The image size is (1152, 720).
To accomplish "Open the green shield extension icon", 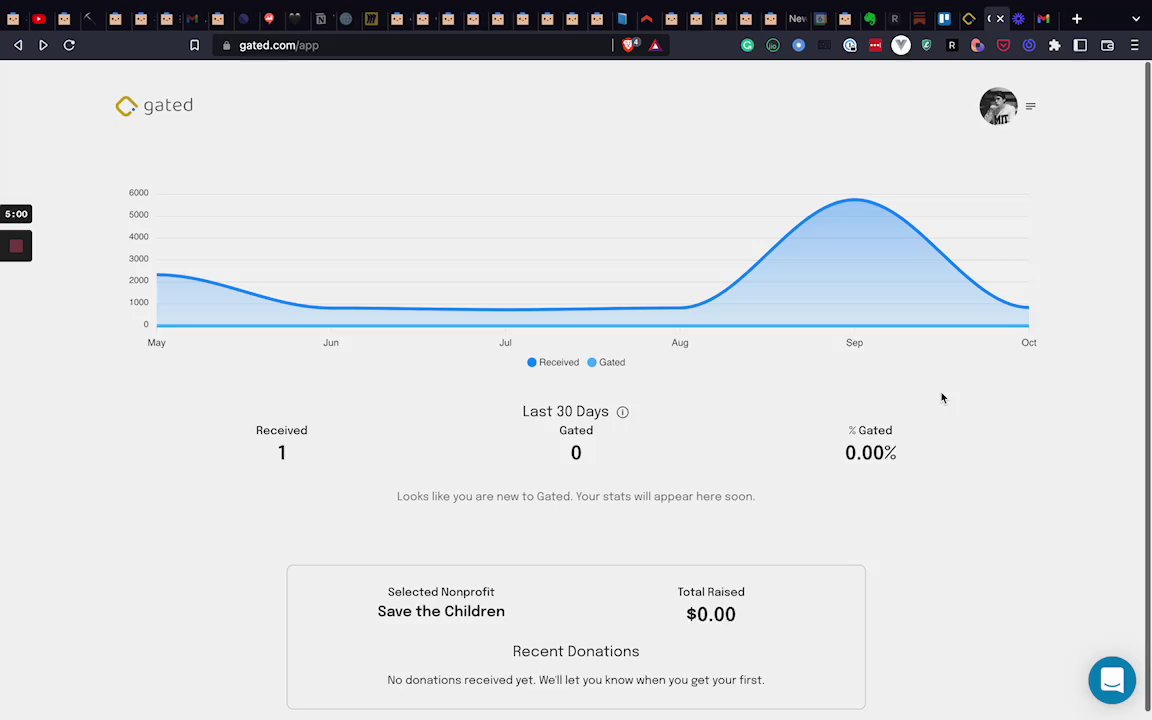I will 926,46.
